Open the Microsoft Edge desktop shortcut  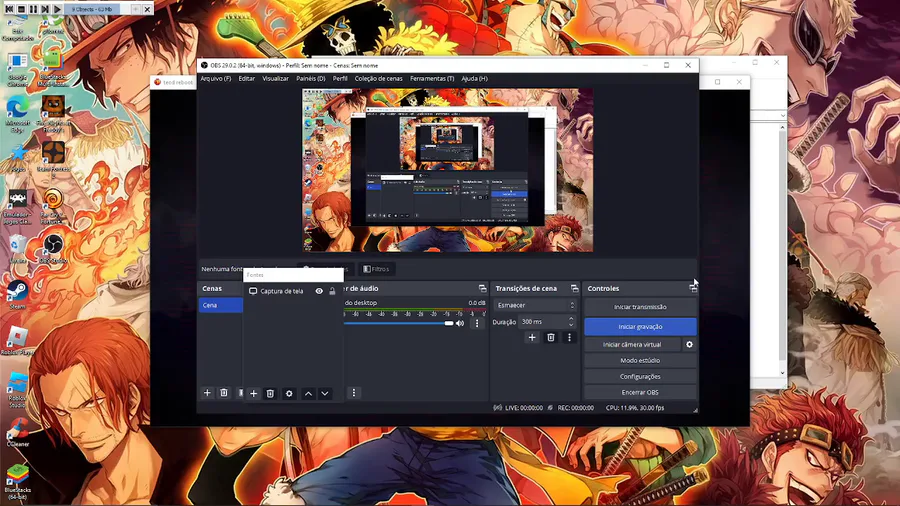click(x=17, y=114)
